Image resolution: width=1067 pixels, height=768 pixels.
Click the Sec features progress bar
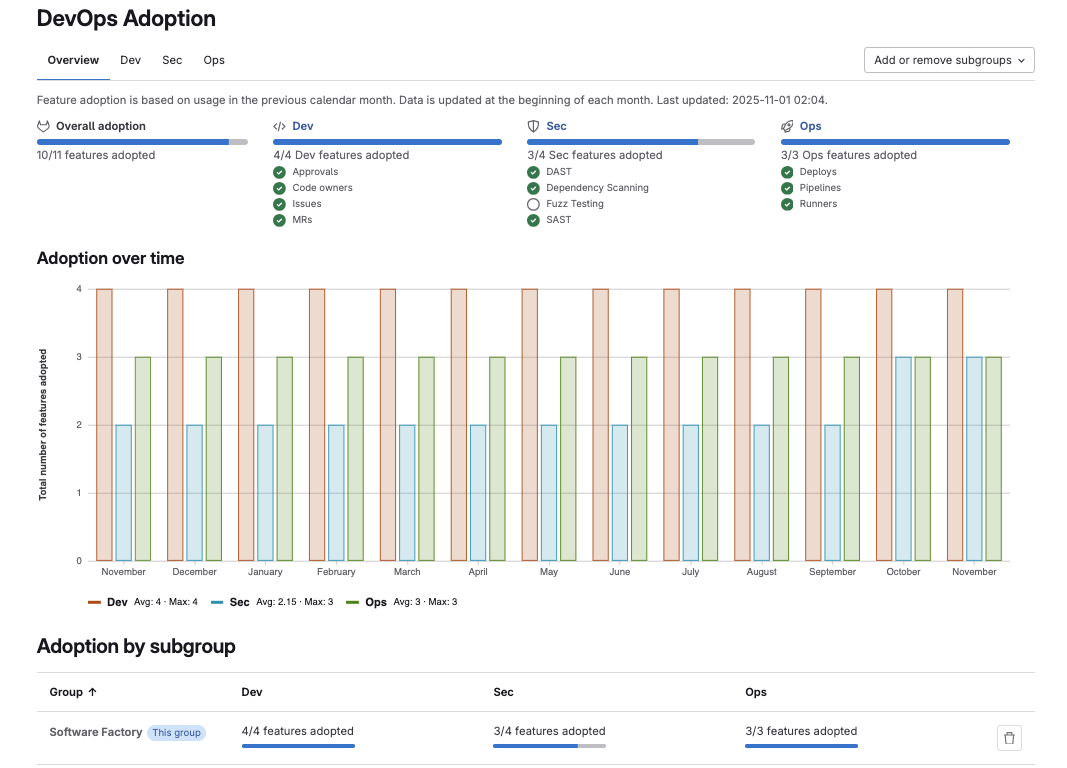coord(641,142)
